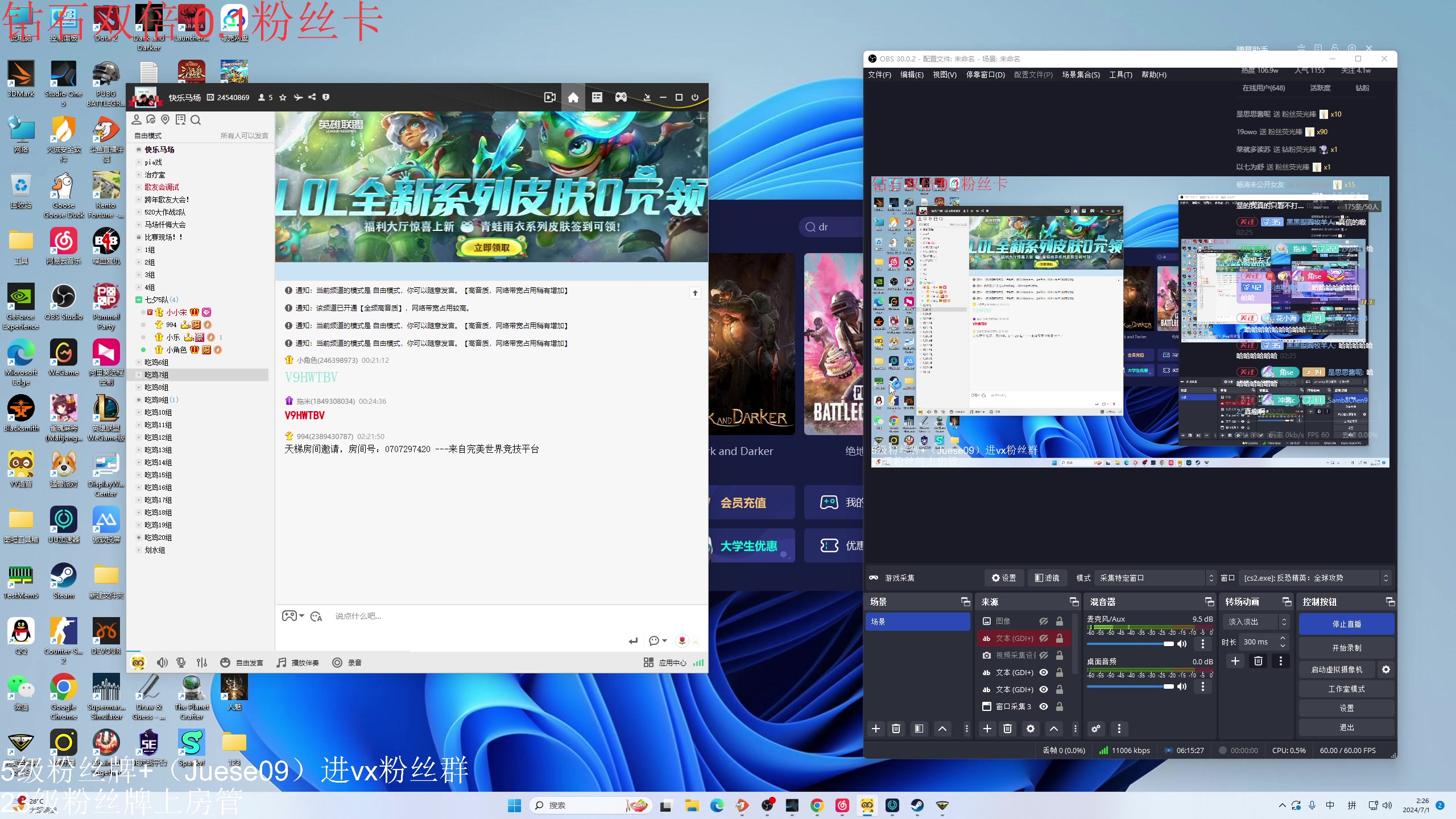The width and height of the screenshot is (1456, 819).
Task: Open the game controller tab in YY header
Action: pos(621,97)
